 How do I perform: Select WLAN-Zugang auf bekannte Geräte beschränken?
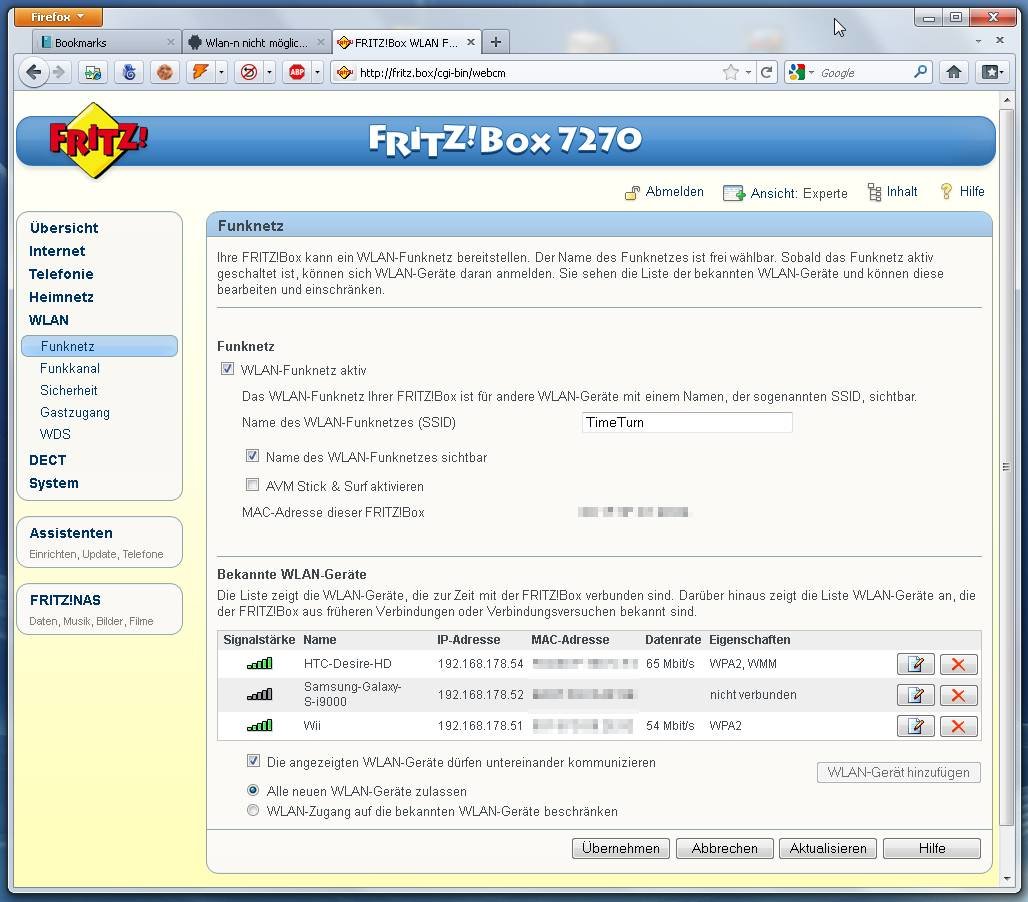[x=253, y=810]
